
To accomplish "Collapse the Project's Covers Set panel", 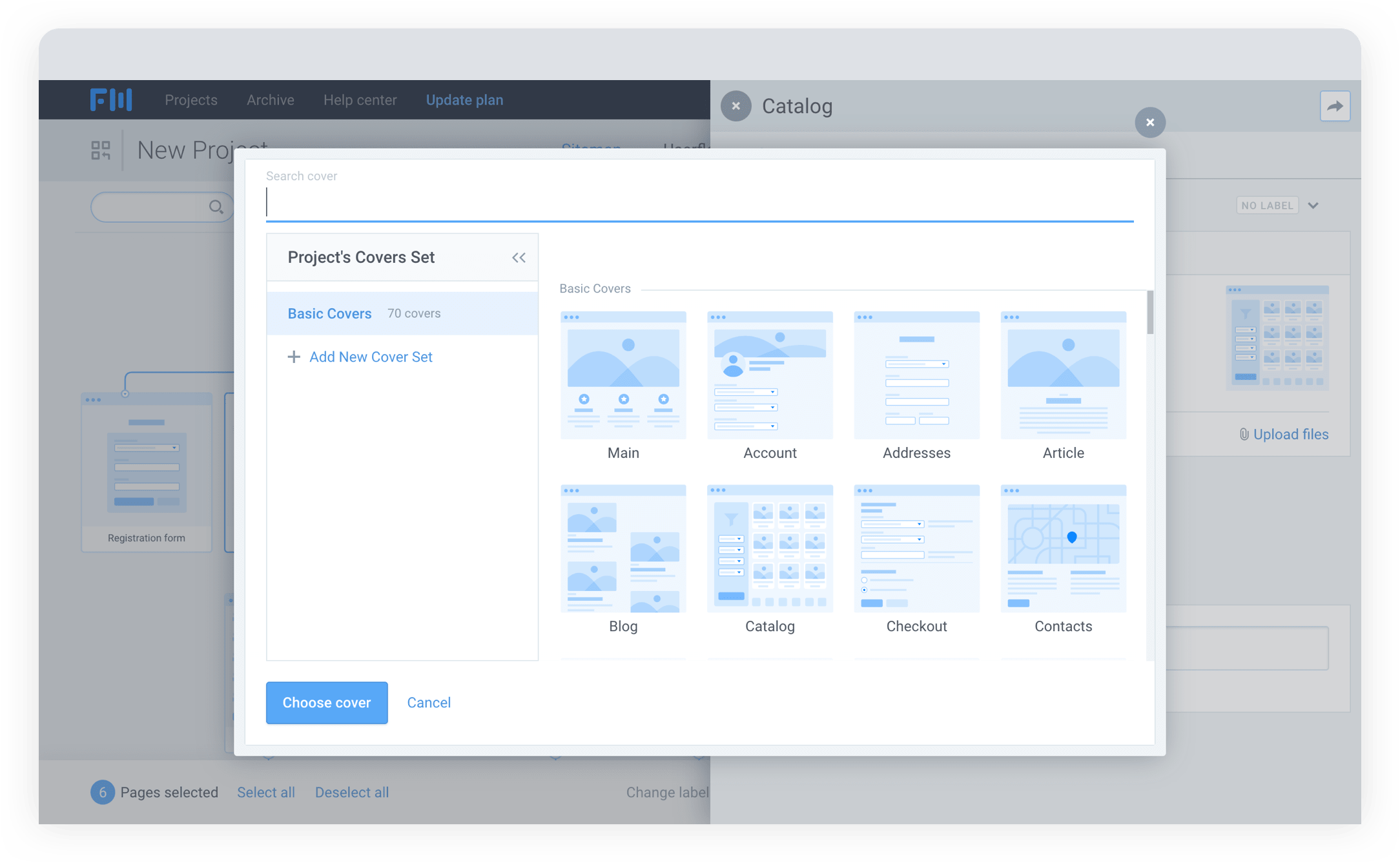I will (519, 257).
